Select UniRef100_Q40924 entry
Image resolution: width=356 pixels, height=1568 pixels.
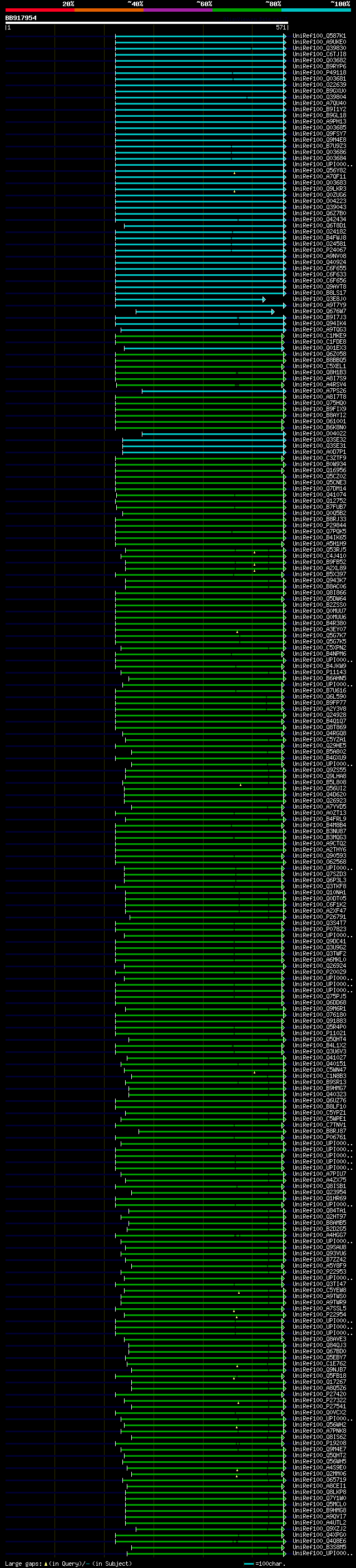click(x=319, y=263)
